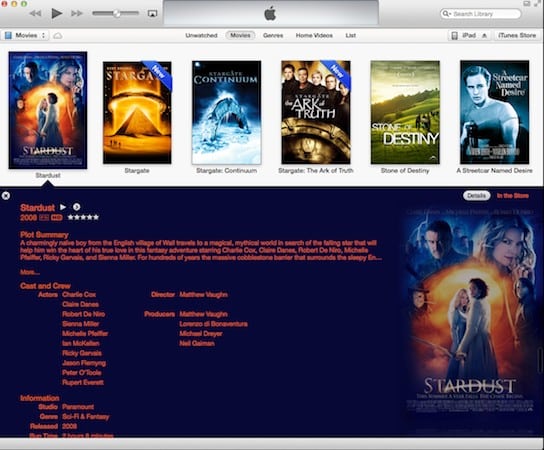Viewport: 544px width, 450px height.
Task: Click director name Matthew Vaughn
Action: 204,295
